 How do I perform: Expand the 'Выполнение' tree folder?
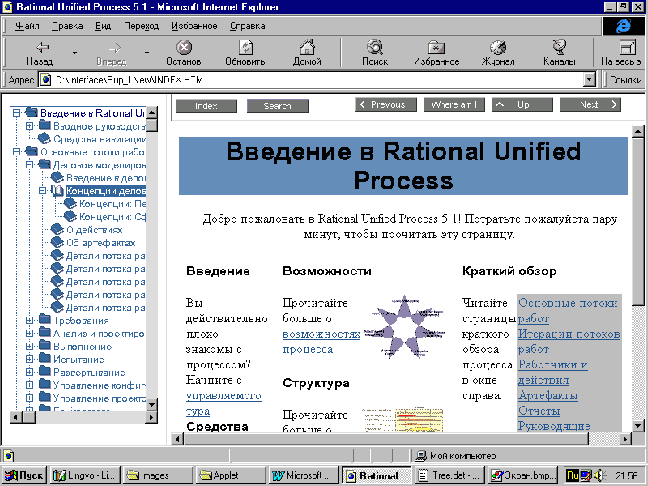tap(29, 346)
